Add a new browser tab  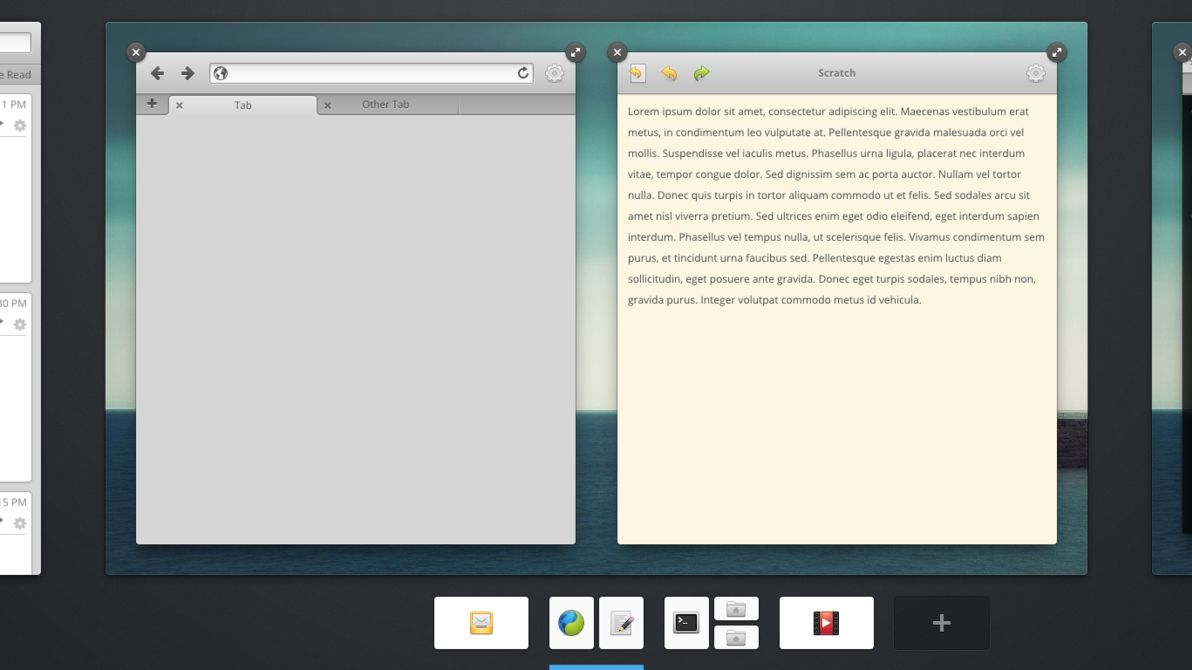tap(151, 103)
